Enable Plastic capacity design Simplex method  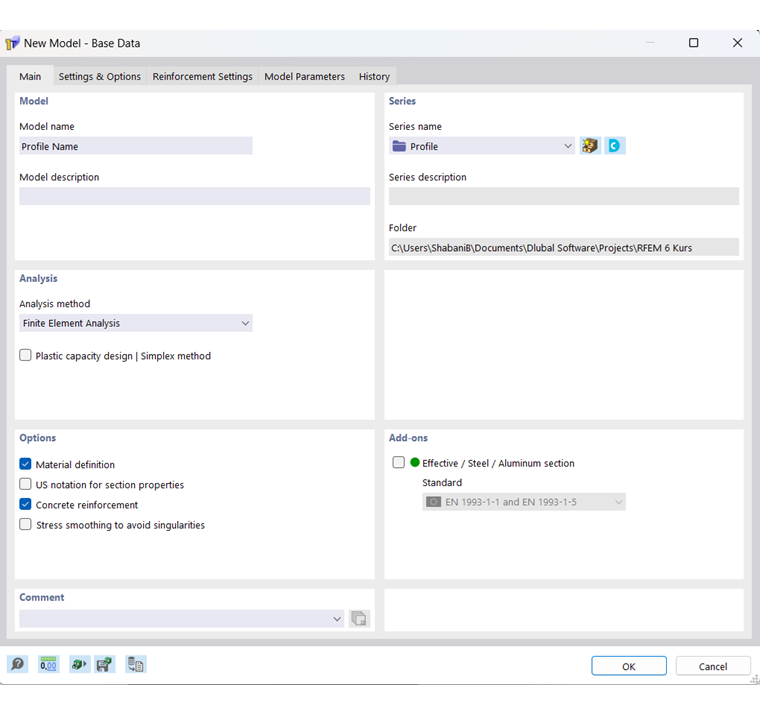pyautogui.click(x=26, y=355)
